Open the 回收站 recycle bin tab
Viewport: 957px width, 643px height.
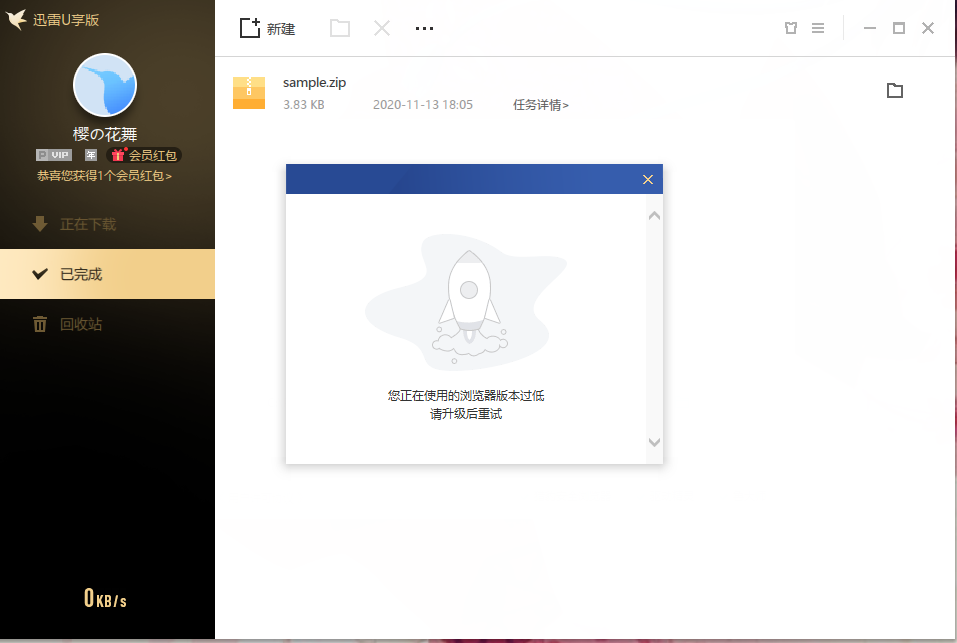[80, 324]
